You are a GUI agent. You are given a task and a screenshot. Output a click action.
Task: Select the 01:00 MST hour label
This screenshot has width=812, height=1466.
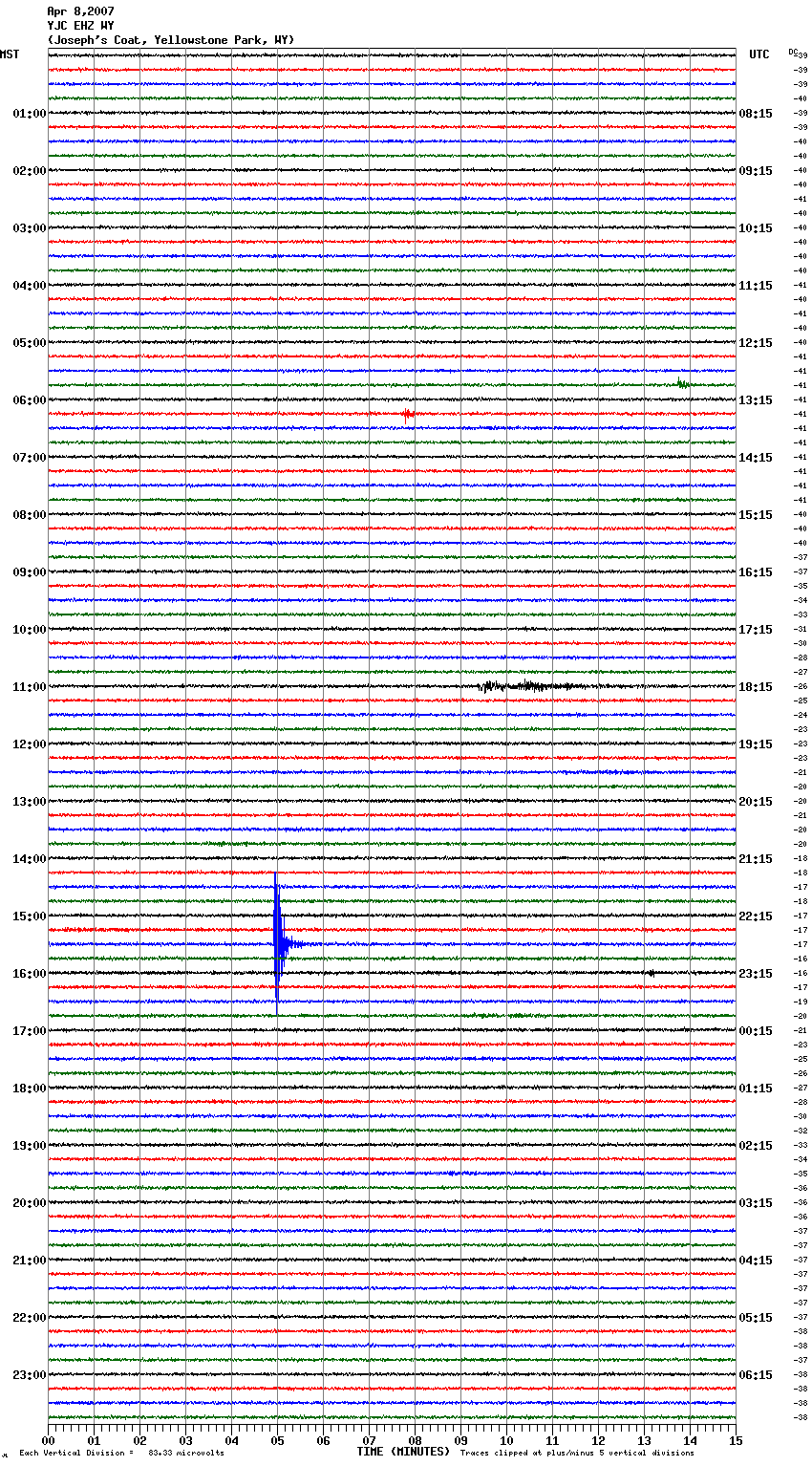pos(30,114)
